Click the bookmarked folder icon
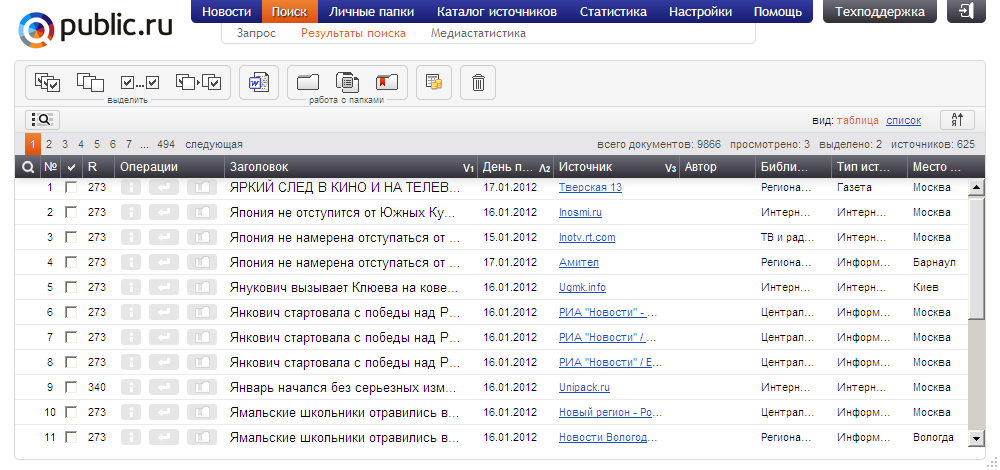Image resolution: width=1000 pixels, height=470 pixels. pos(386,82)
